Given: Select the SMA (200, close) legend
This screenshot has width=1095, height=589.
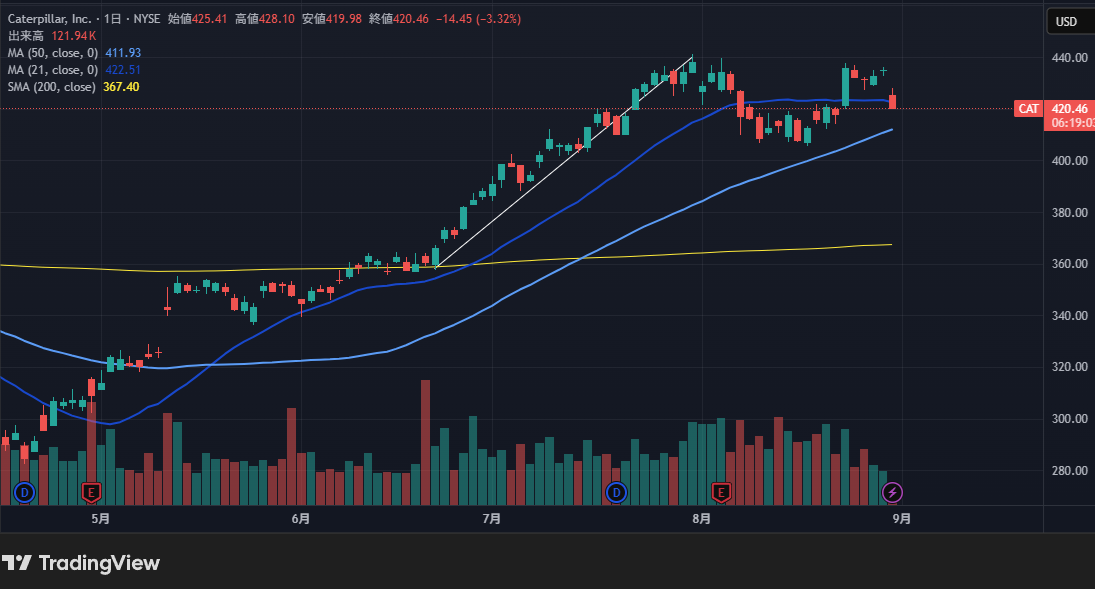Looking at the screenshot, I should (52, 87).
